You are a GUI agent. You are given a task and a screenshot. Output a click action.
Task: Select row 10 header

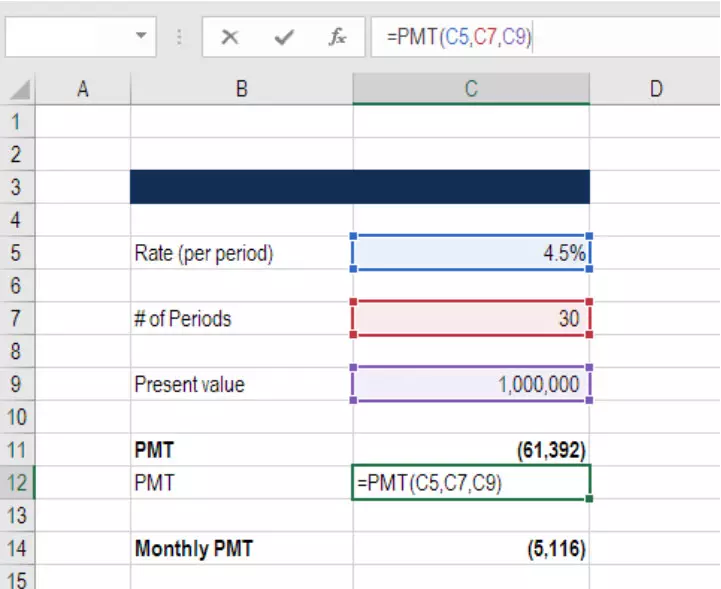pos(17,417)
